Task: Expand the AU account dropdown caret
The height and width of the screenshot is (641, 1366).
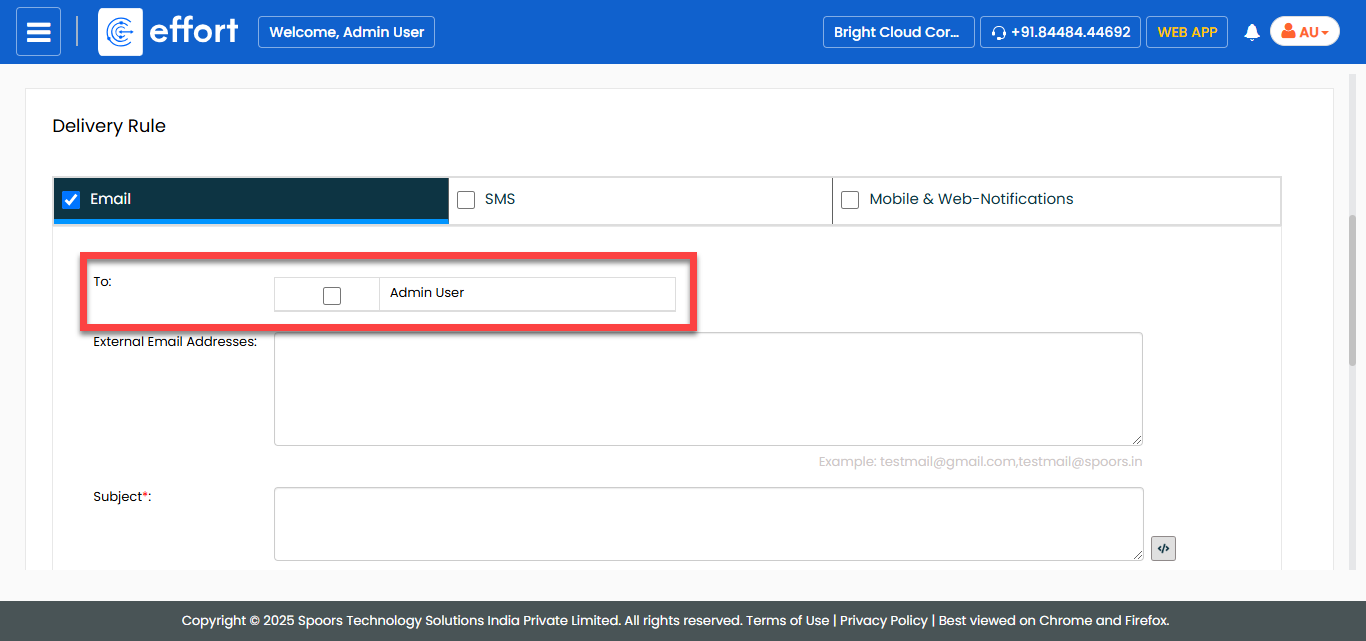Action: click(x=1325, y=33)
